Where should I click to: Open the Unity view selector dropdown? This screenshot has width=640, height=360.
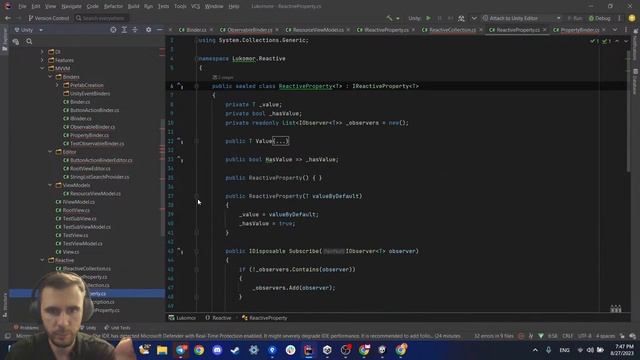(29, 30)
